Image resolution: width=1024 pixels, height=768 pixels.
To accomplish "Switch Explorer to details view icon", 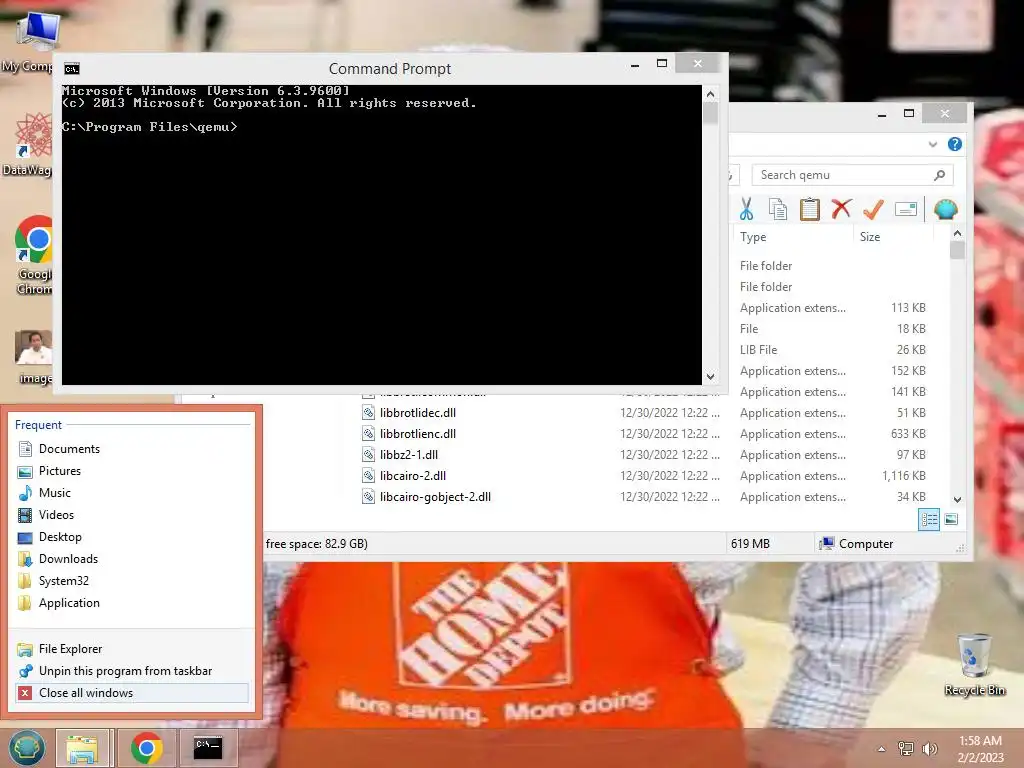I will point(929,520).
